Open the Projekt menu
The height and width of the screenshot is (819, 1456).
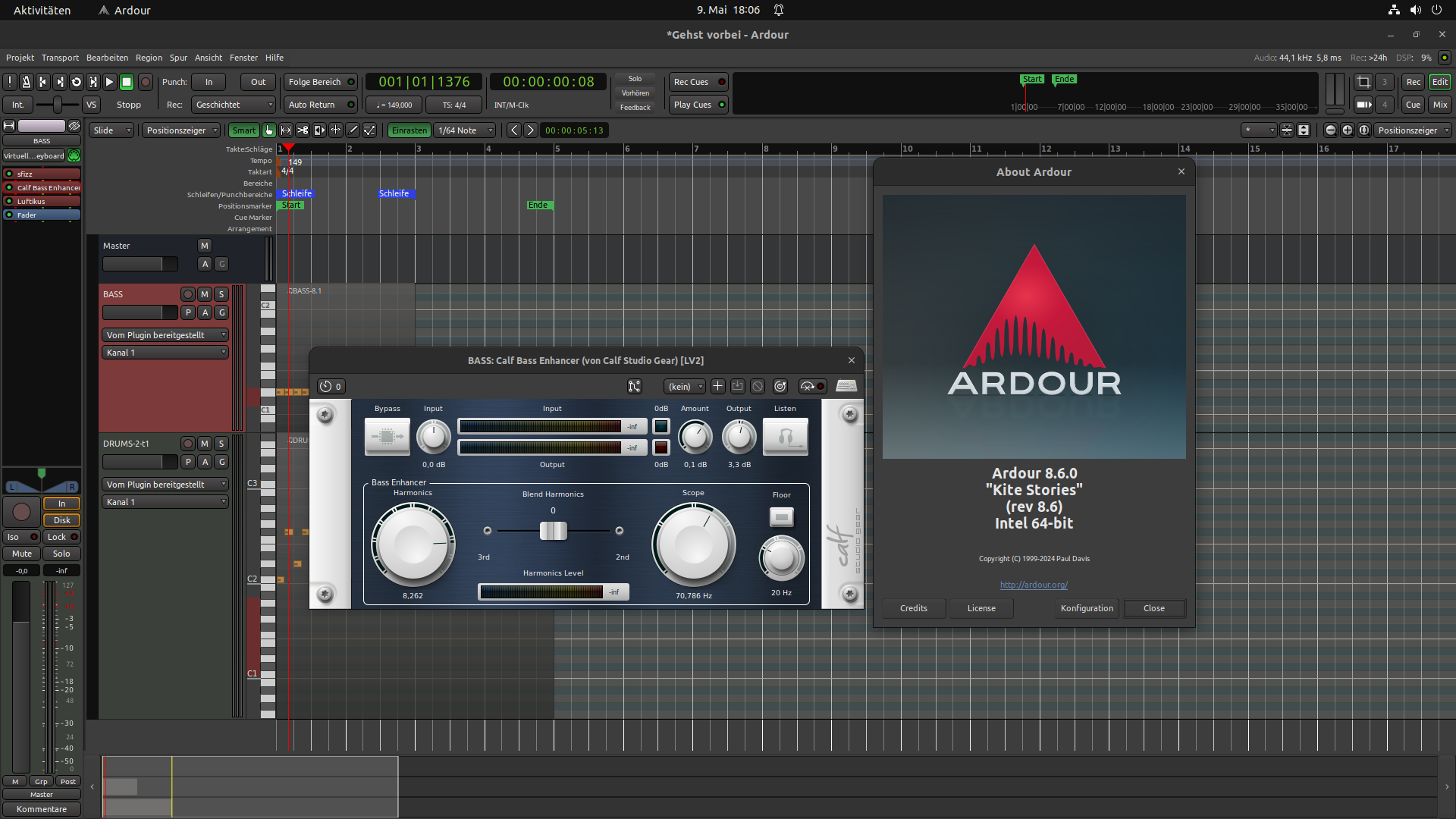pos(20,58)
